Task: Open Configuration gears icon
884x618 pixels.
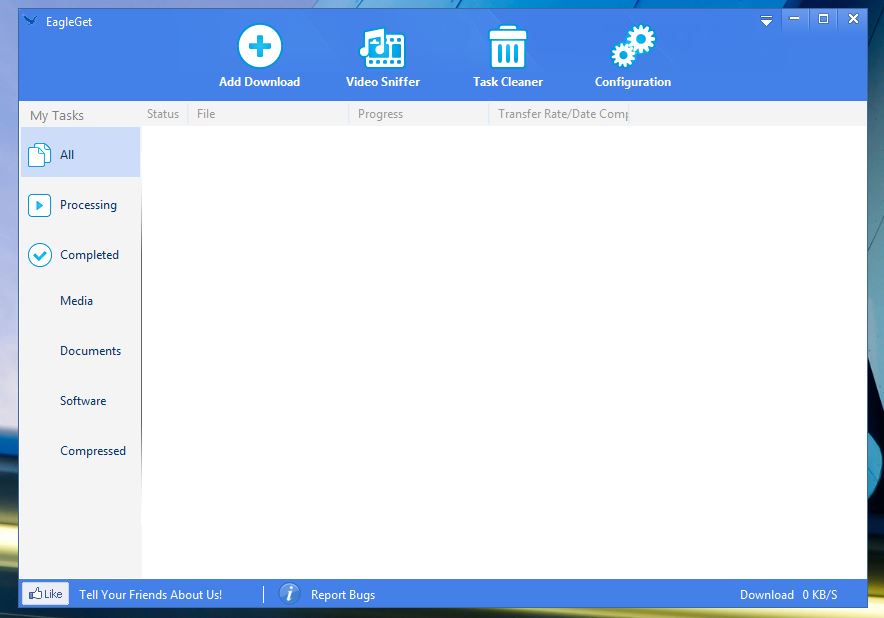Action: [x=633, y=46]
